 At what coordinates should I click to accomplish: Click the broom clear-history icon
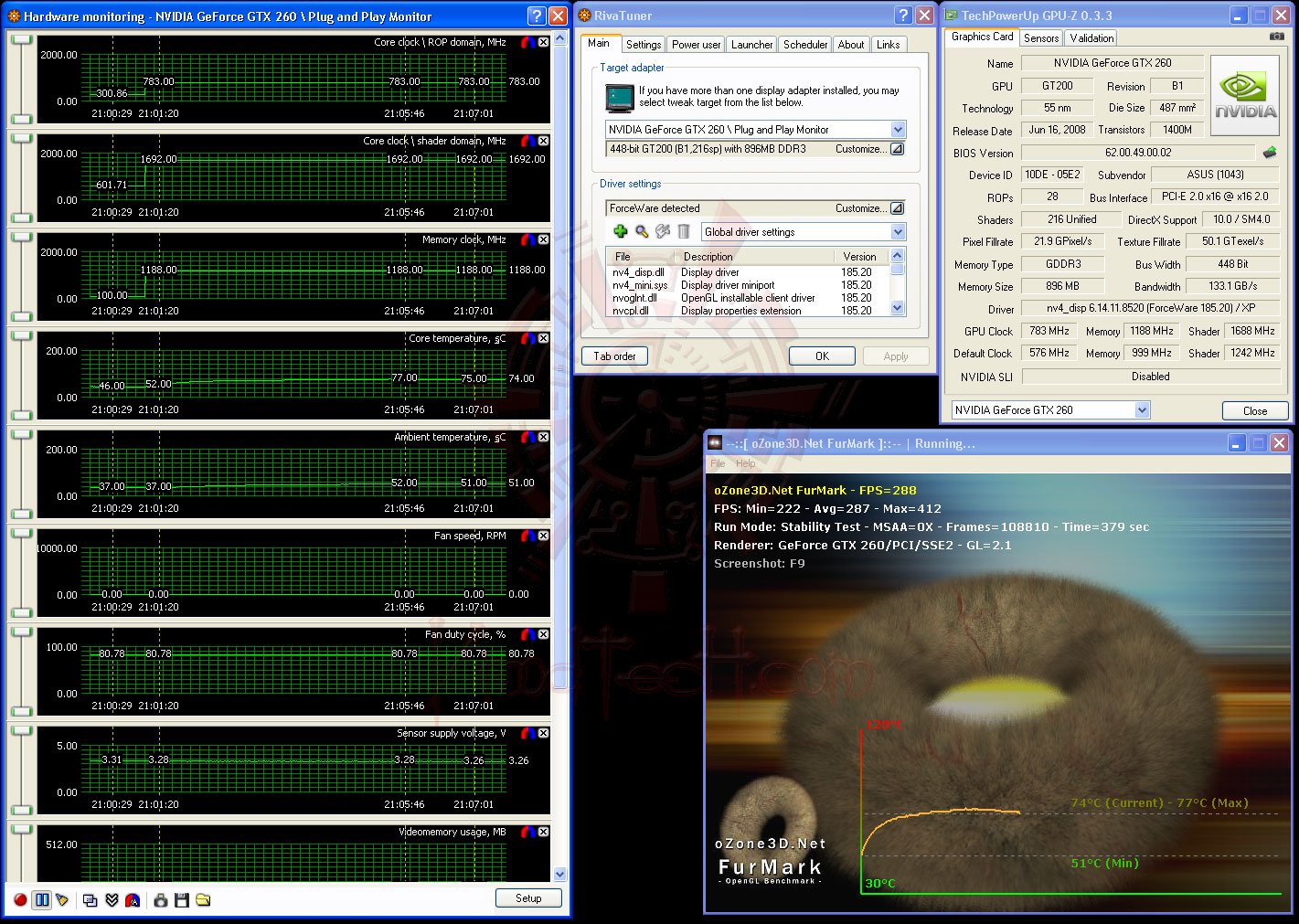[62, 900]
